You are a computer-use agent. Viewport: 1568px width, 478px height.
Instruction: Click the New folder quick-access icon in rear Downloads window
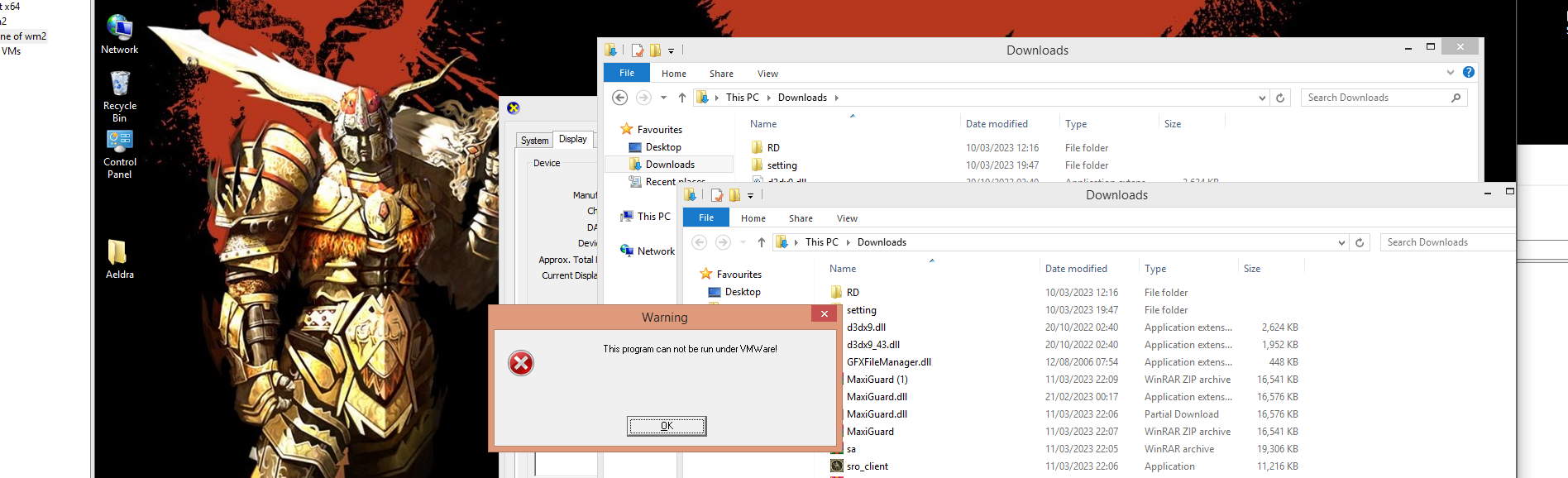tap(655, 50)
